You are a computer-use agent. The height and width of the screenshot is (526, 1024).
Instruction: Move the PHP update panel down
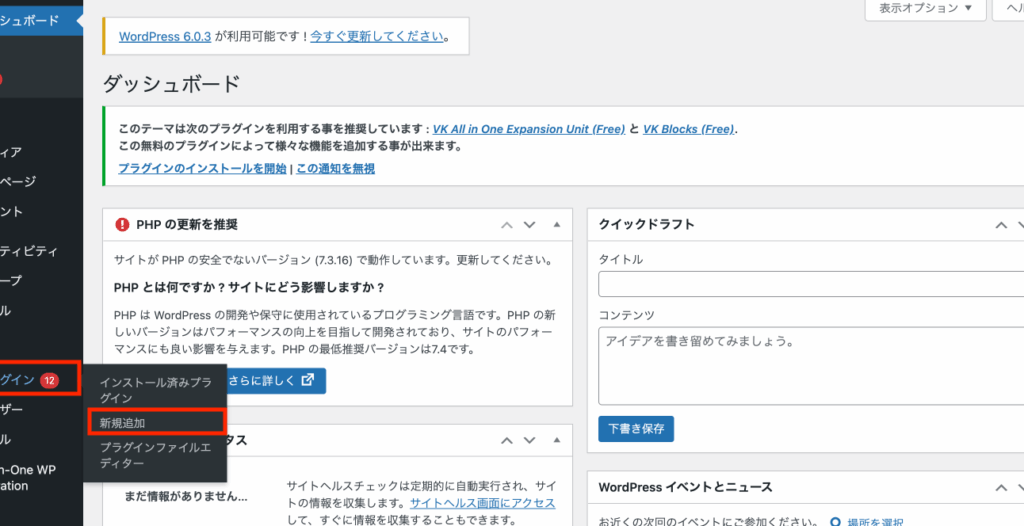[x=530, y=225]
